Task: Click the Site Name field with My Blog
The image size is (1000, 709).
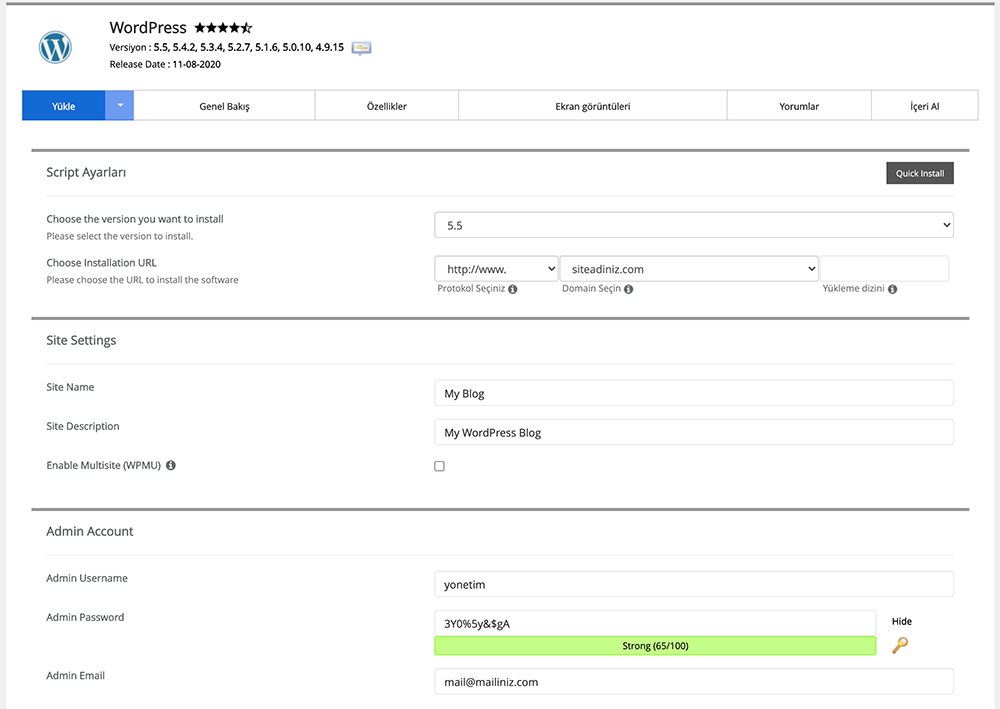Action: tap(694, 393)
